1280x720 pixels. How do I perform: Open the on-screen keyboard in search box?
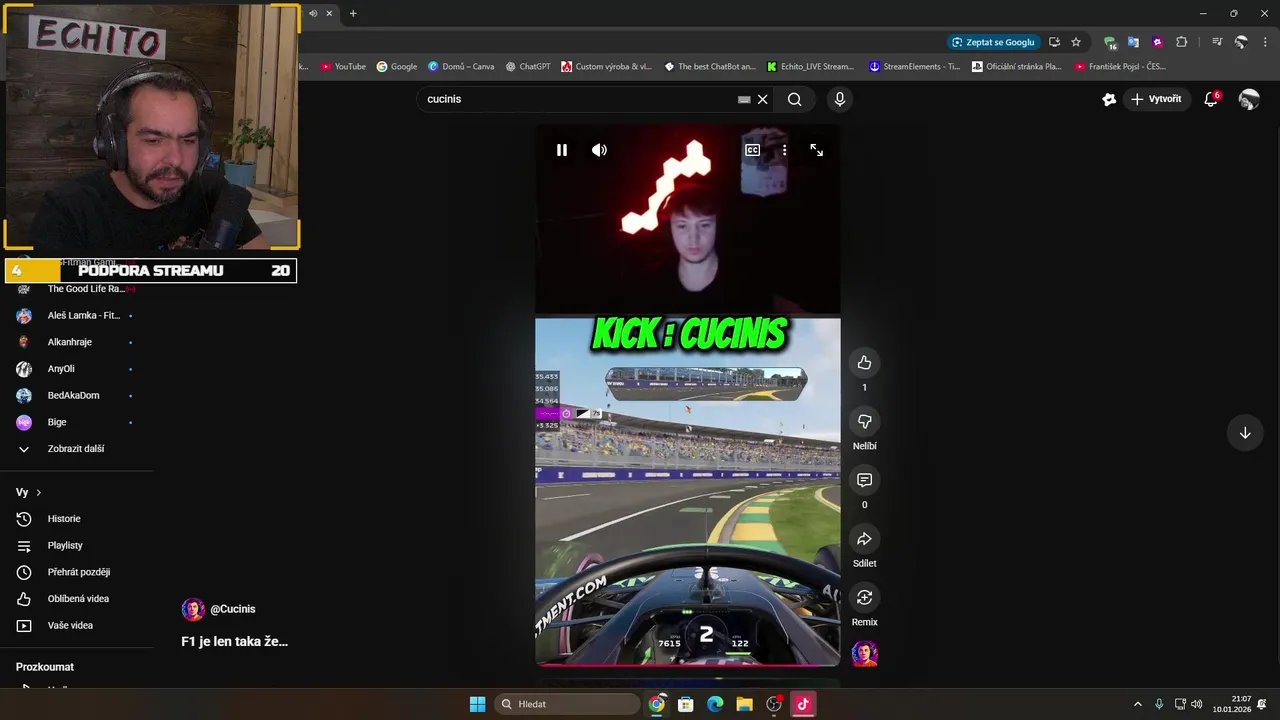(744, 99)
